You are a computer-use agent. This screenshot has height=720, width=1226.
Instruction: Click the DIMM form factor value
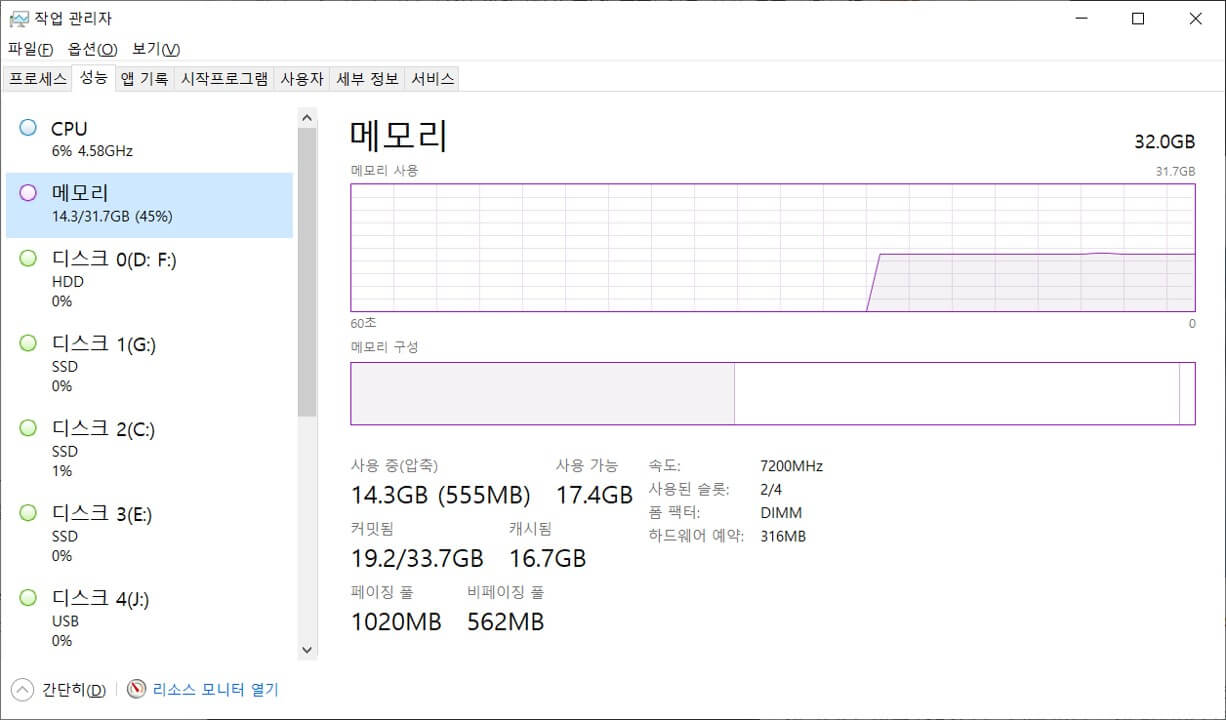point(781,513)
